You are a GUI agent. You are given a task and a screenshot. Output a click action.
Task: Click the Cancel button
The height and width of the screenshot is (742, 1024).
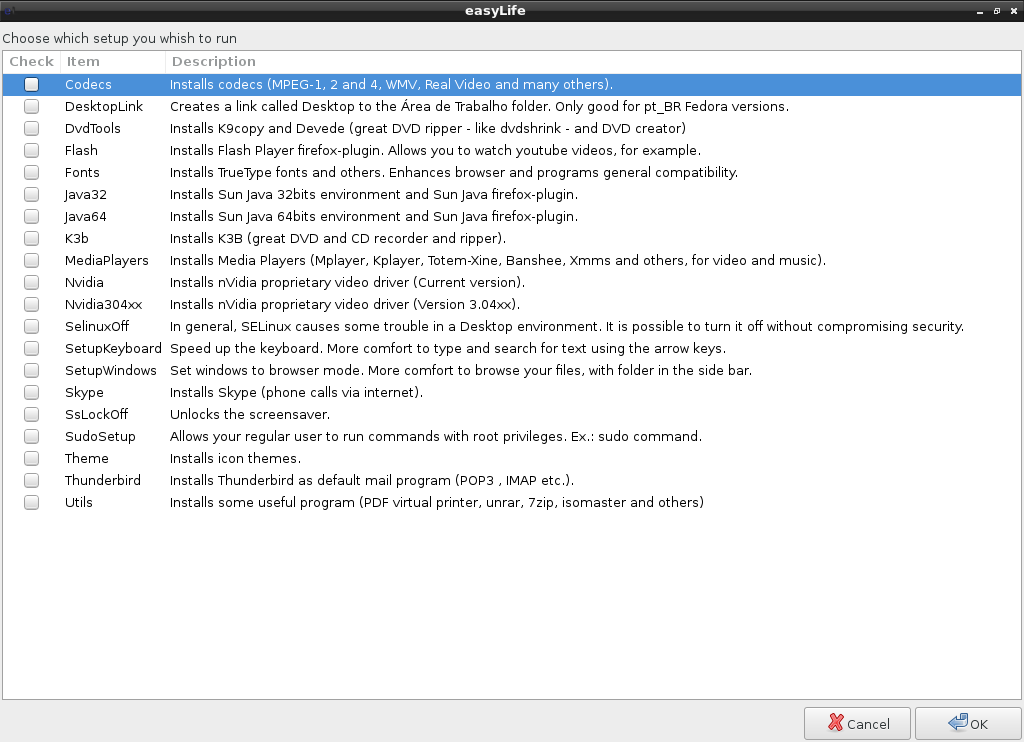click(x=857, y=724)
